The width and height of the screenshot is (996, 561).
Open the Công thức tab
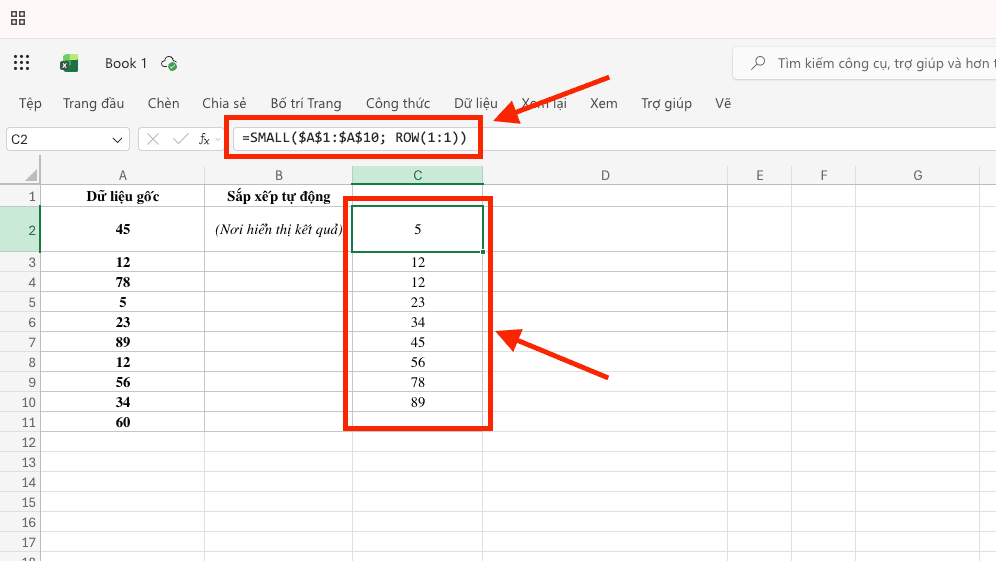coord(398,104)
